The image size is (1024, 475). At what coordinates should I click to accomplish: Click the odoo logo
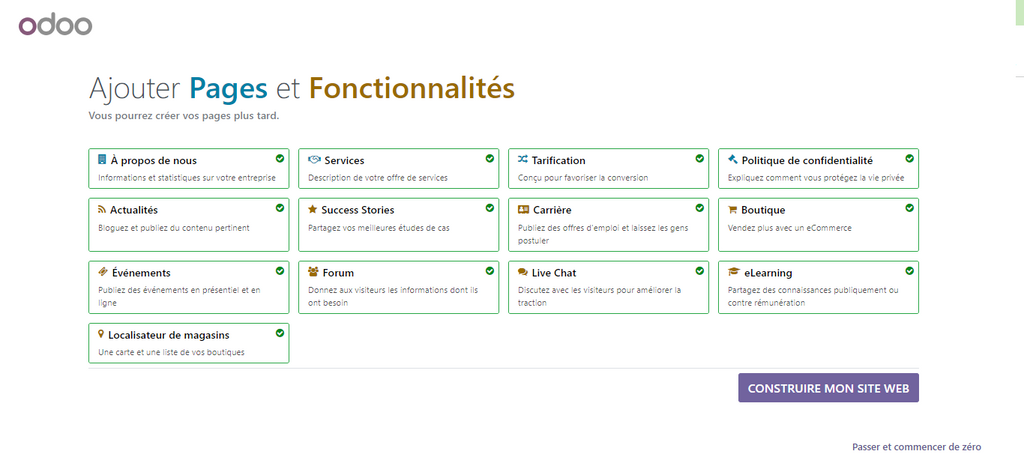tap(56, 25)
